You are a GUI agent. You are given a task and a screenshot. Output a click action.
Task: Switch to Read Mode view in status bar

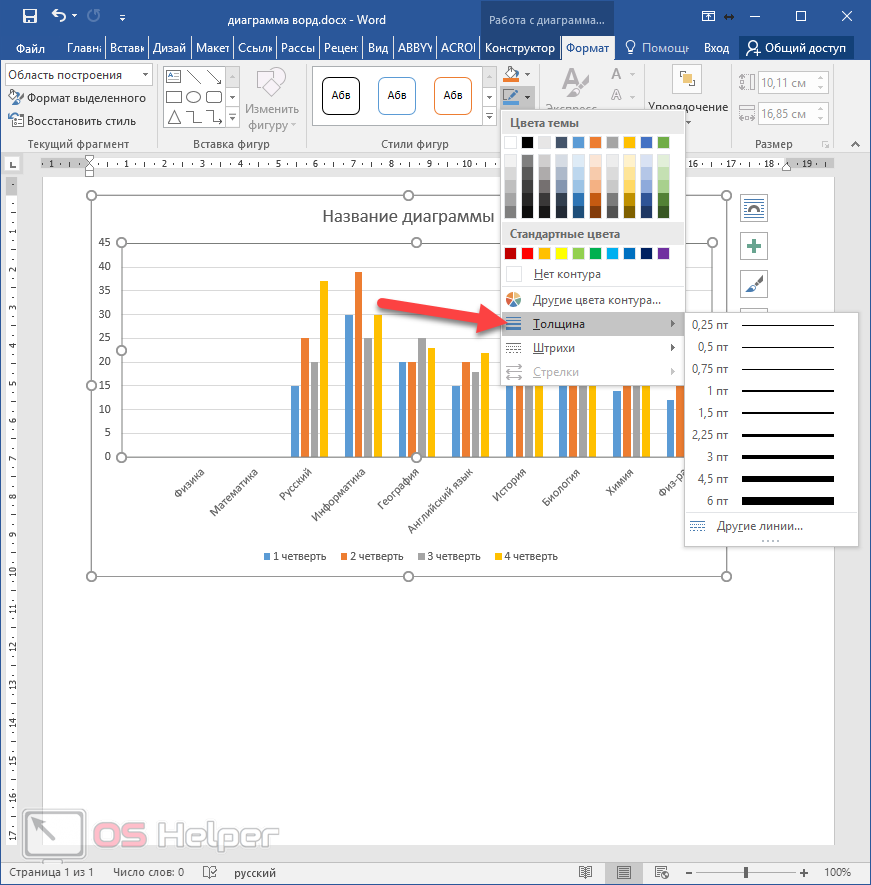(x=585, y=873)
